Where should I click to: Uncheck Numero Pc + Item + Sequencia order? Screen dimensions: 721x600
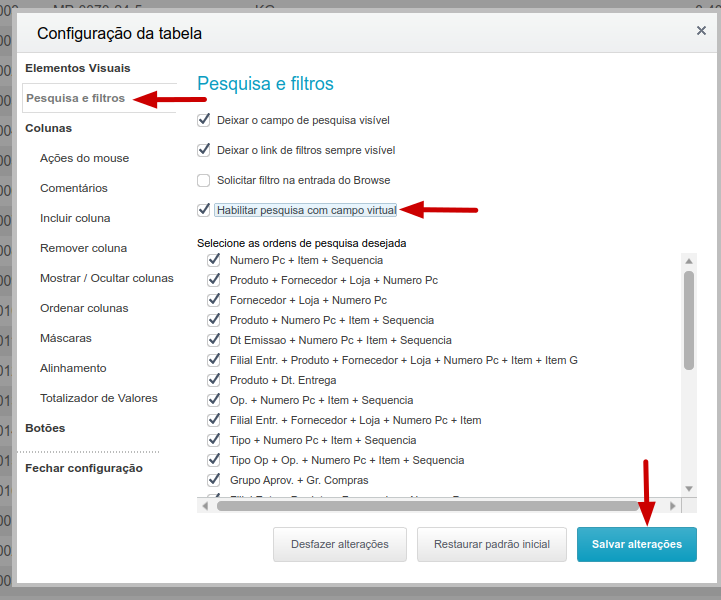click(214, 260)
